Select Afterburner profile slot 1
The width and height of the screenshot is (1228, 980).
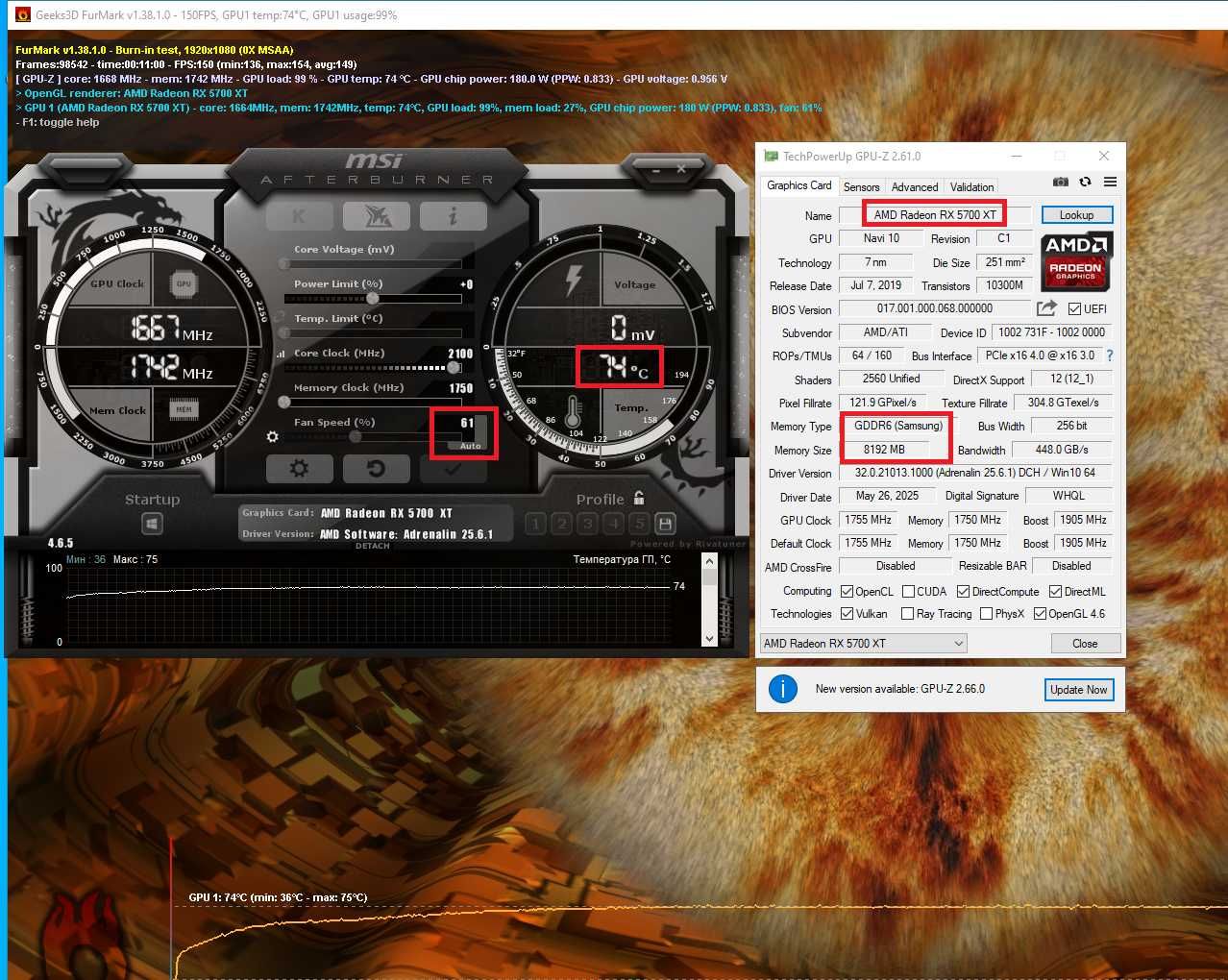point(536,524)
